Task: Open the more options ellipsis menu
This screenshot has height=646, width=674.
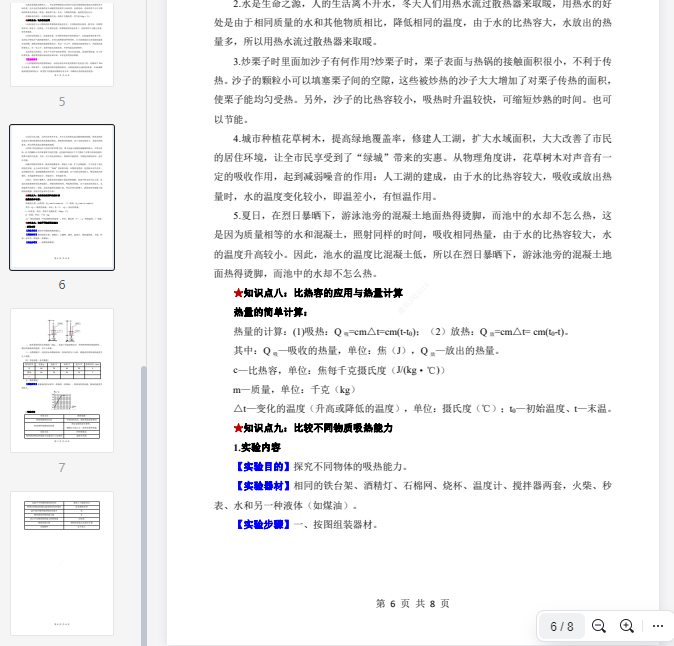Action: pyautogui.click(x=657, y=626)
